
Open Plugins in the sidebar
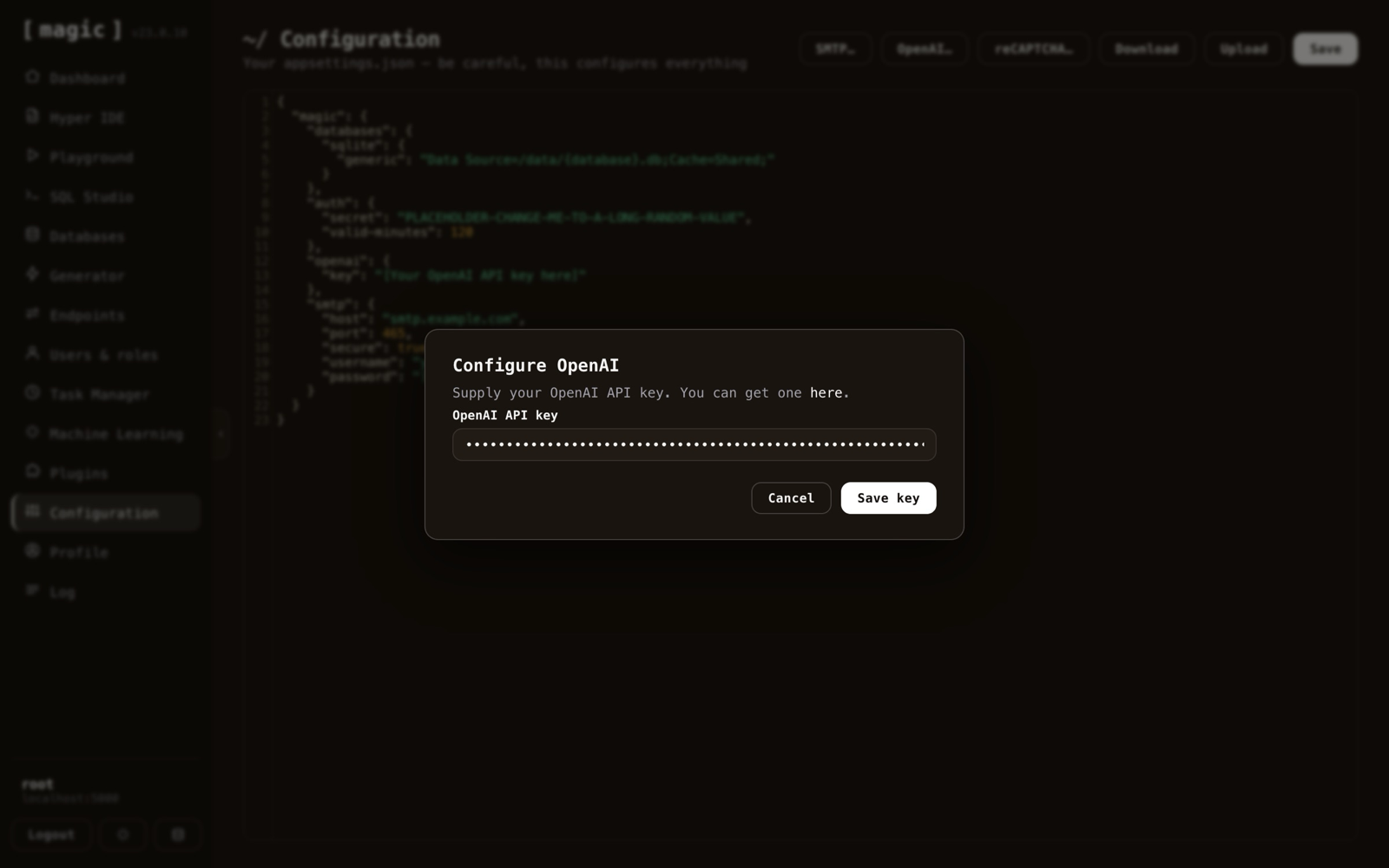click(106, 473)
